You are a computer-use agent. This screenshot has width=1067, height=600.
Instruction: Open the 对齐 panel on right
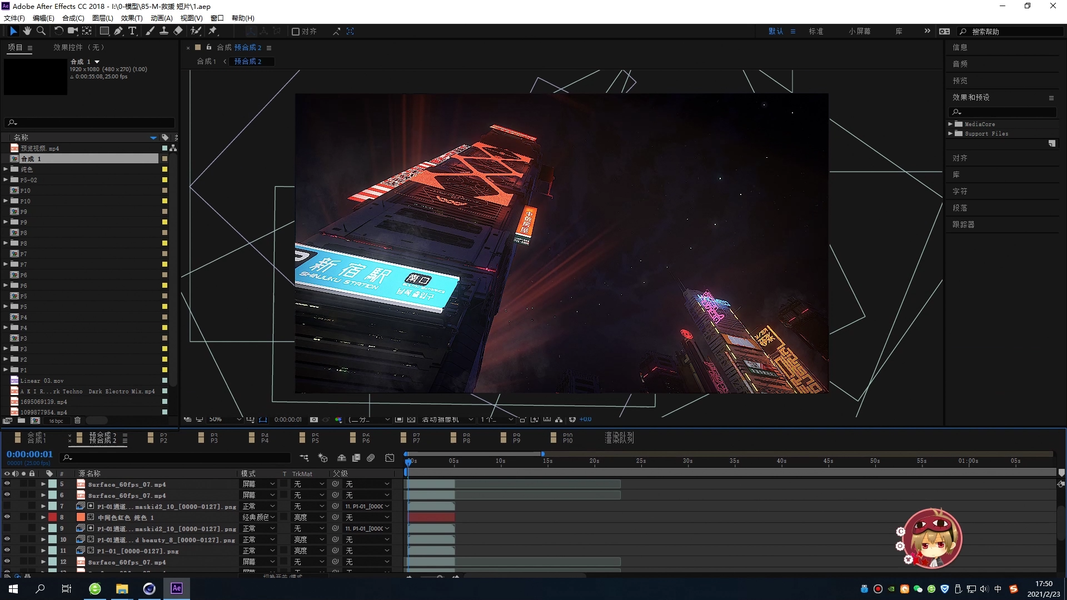[960, 158]
